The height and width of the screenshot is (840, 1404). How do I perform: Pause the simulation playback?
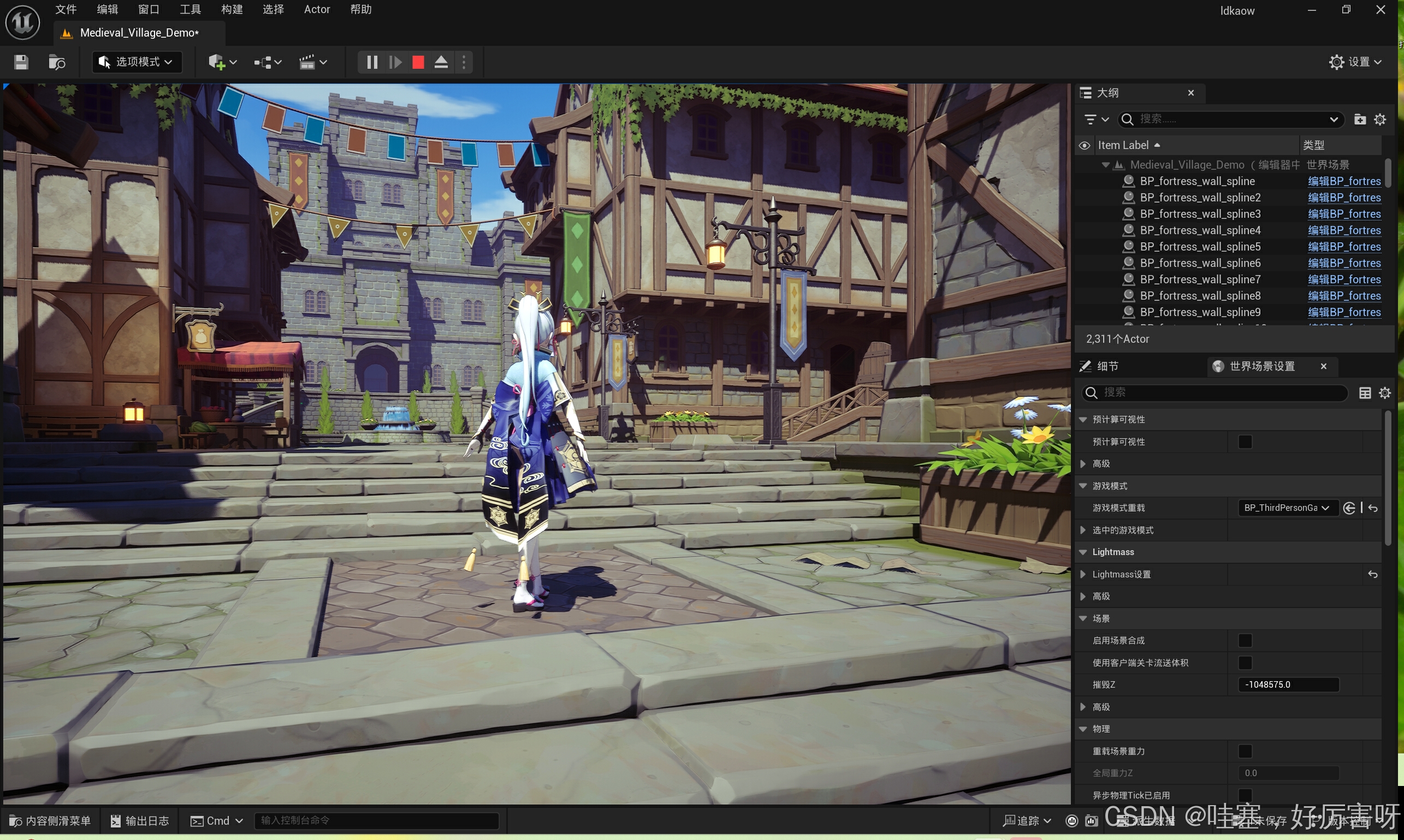pyautogui.click(x=372, y=62)
